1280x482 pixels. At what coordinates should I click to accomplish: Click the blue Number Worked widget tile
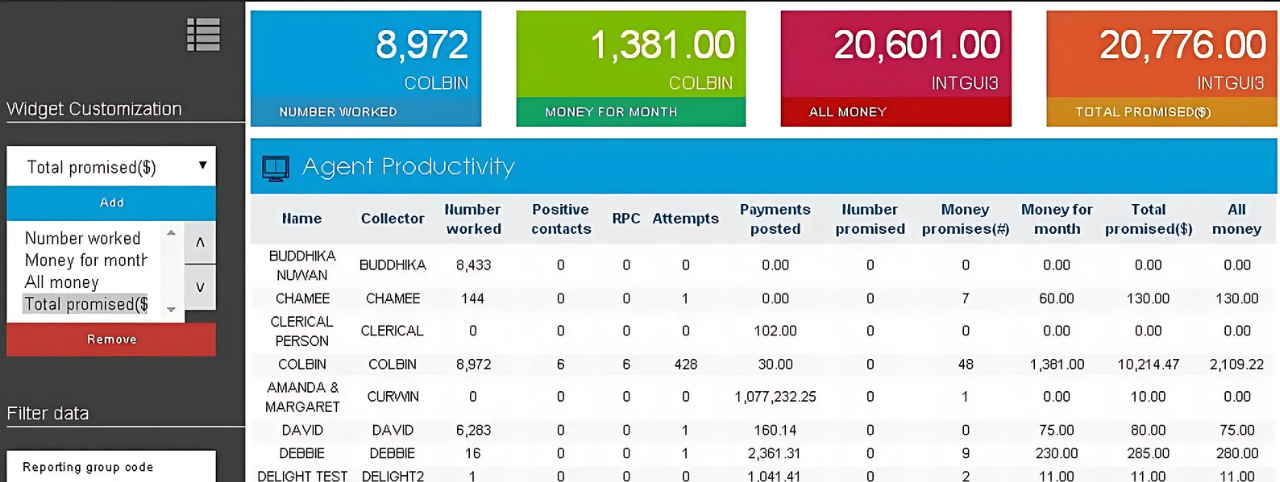pos(365,68)
